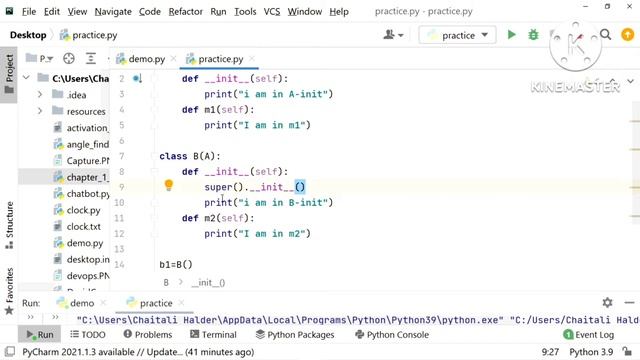This screenshot has width=640, height=360.
Task: Open the Edit menu
Action: (52, 11)
